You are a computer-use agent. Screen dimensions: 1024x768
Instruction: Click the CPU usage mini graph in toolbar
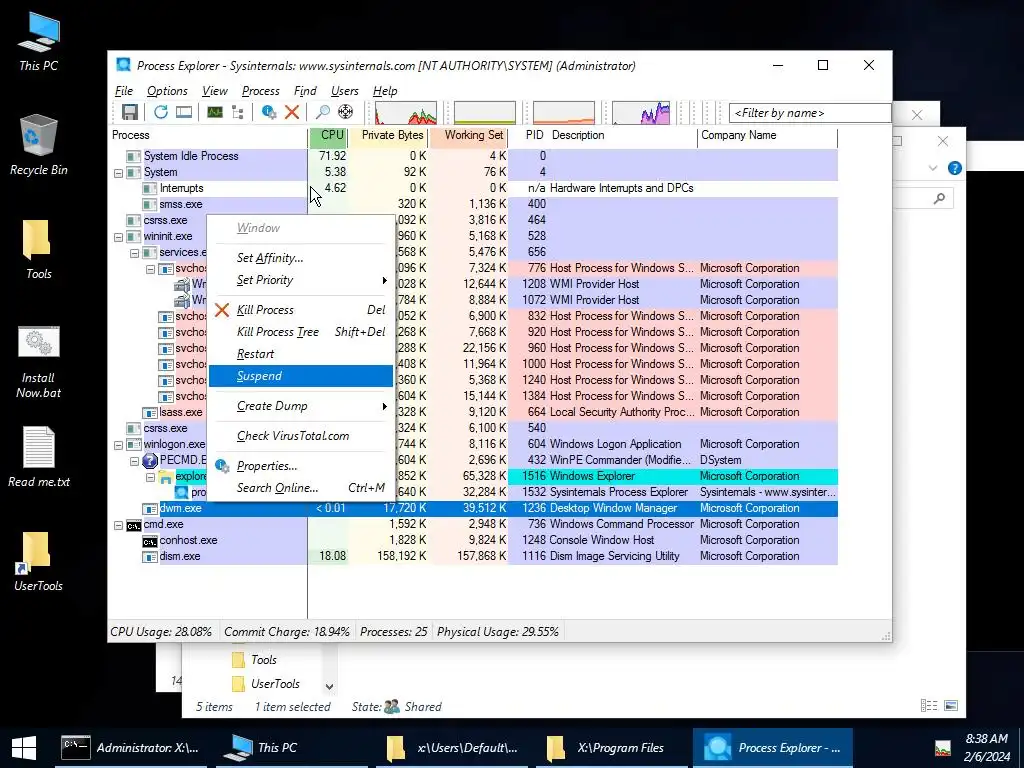pyautogui.click(x=406, y=112)
